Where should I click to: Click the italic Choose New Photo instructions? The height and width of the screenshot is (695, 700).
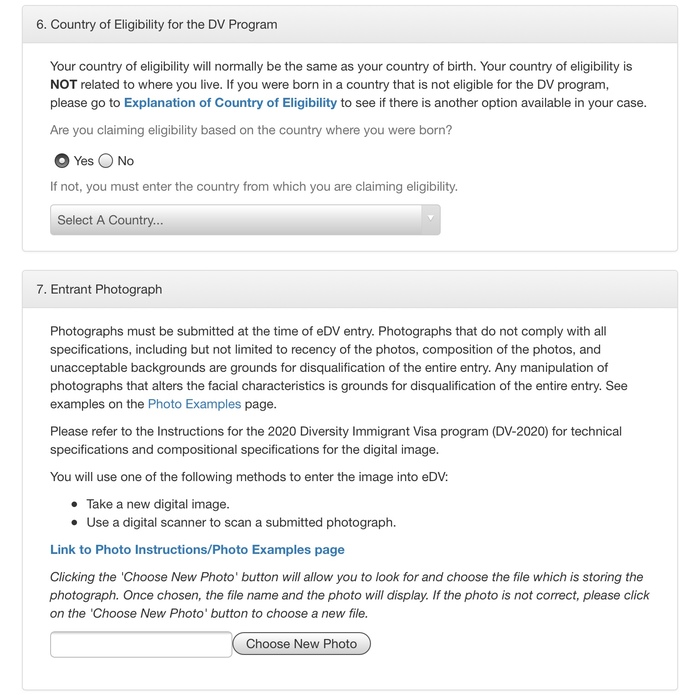tap(349, 595)
